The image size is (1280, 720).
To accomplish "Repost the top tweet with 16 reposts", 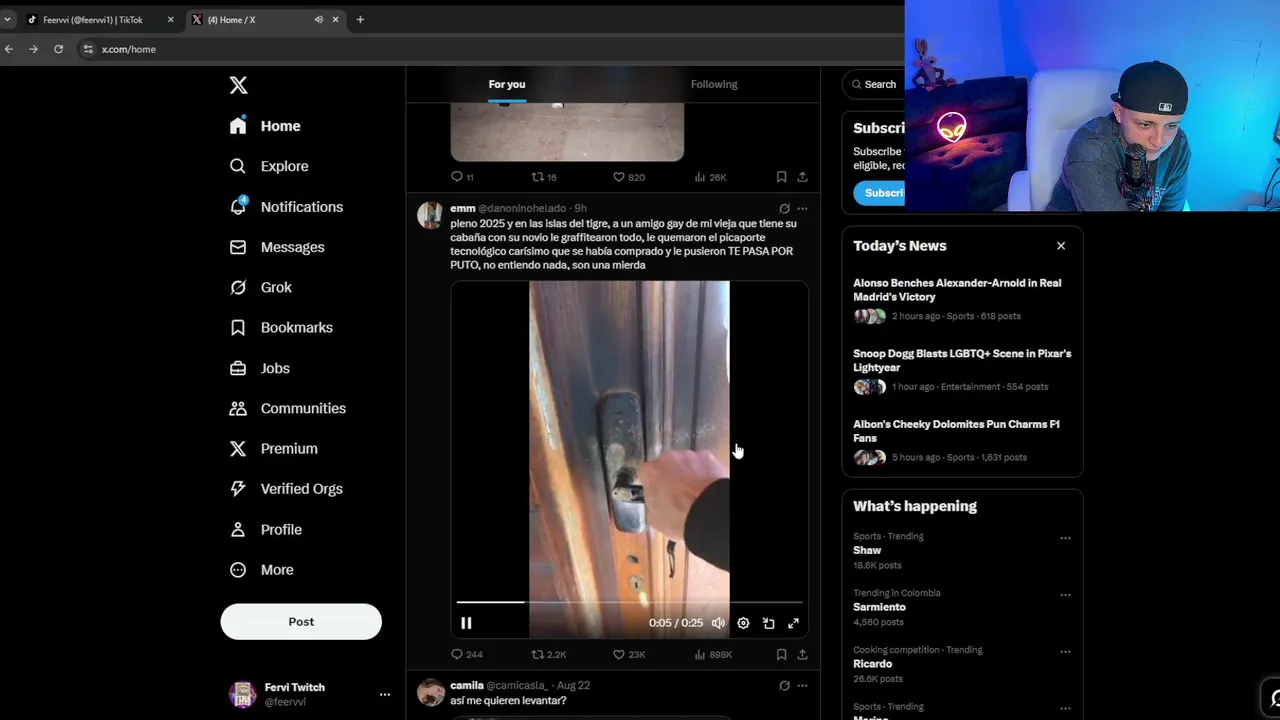I will [544, 177].
